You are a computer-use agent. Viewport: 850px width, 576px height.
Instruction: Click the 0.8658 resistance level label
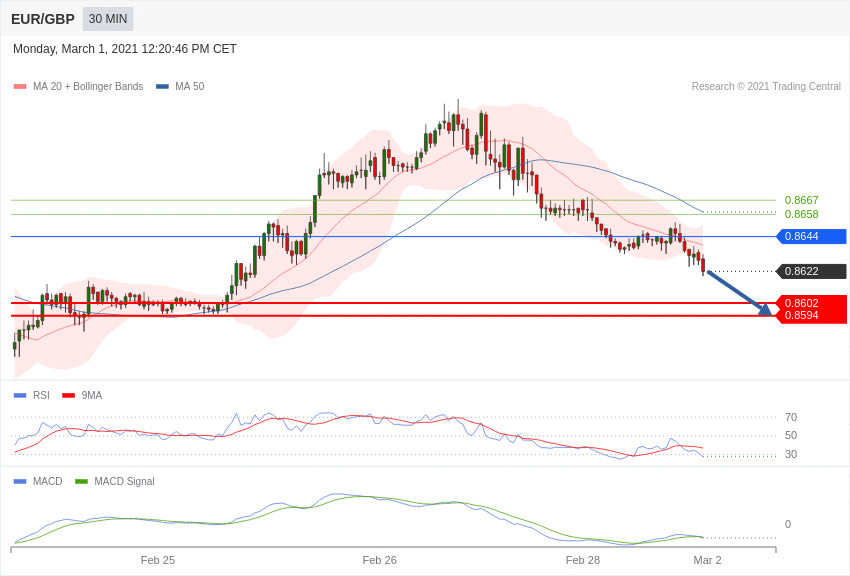[x=801, y=214]
